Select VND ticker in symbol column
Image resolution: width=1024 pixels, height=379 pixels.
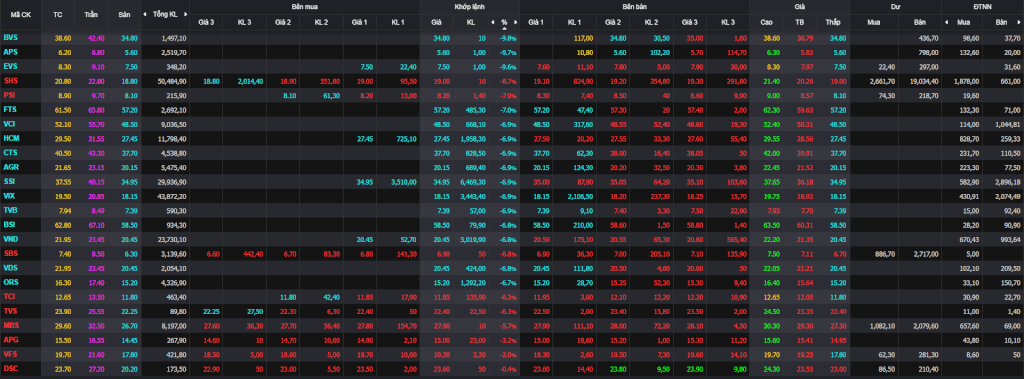point(10,239)
